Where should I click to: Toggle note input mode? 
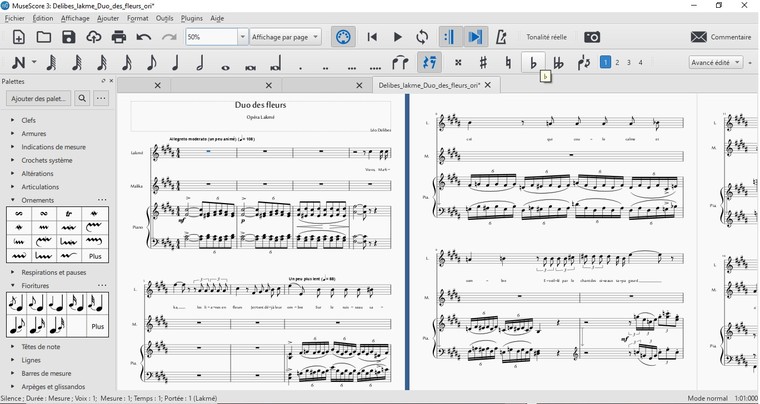tap(17, 62)
